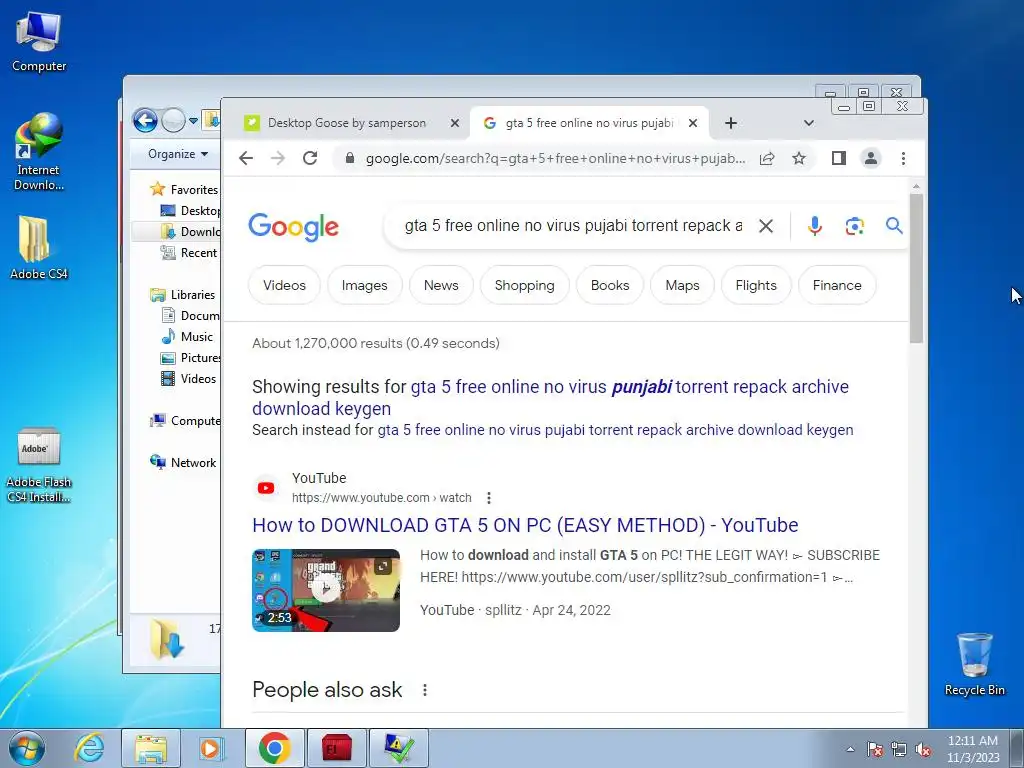Explorer window: open Organize menu
Viewport: 1024px width, 768px height.
[x=178, y=154]
